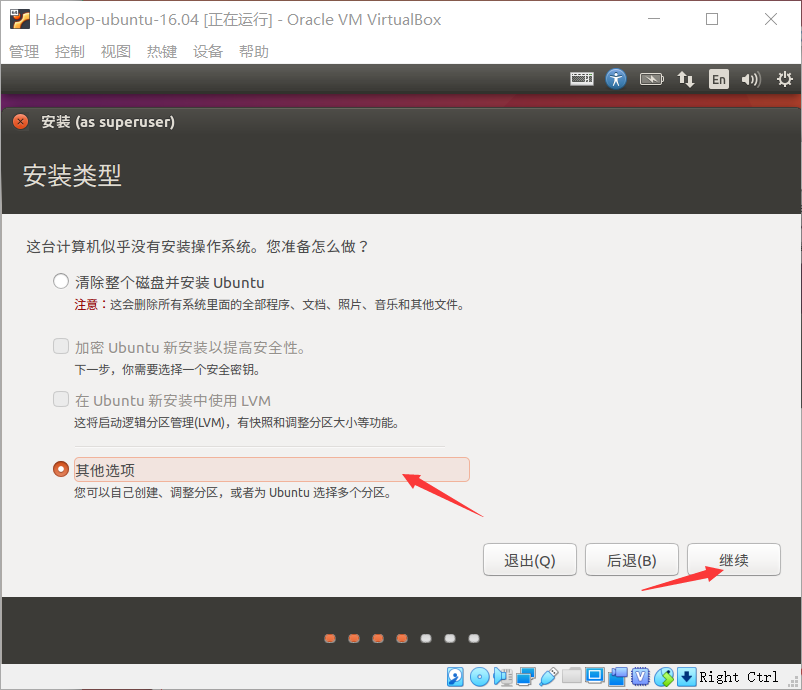The width and height of the screenshot is (802, 690).
Task: Select the 其他选项 radio button
Action: point(61,469)
